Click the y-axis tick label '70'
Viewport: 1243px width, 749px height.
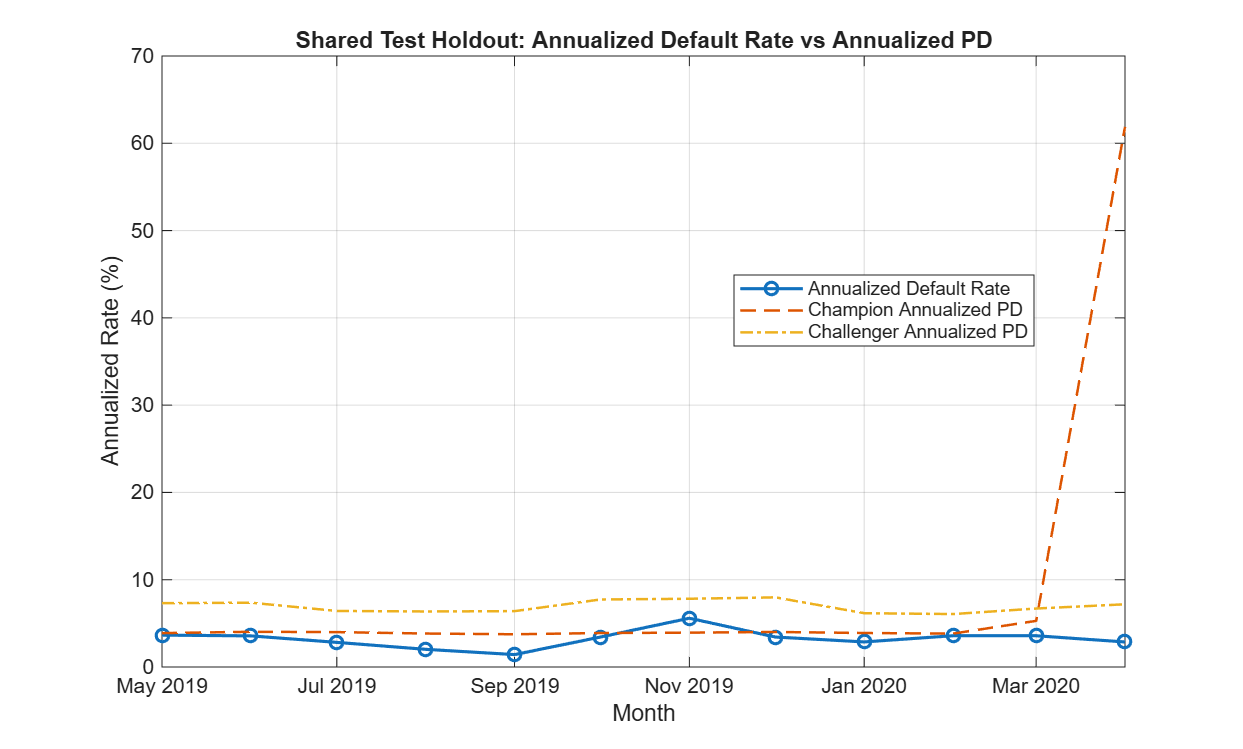click(142, 56)
